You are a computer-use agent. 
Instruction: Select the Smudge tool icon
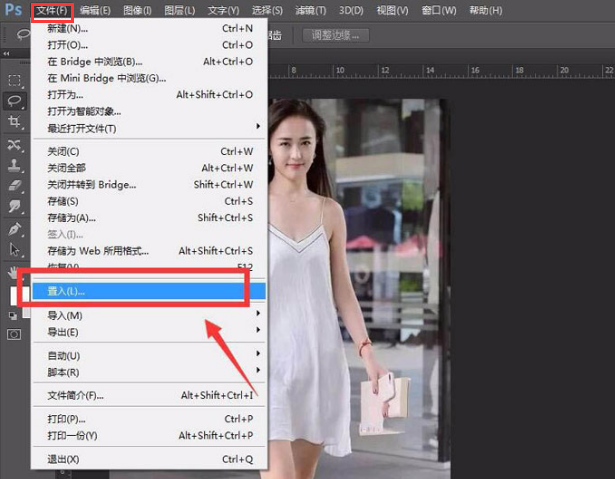pos(15,206)
